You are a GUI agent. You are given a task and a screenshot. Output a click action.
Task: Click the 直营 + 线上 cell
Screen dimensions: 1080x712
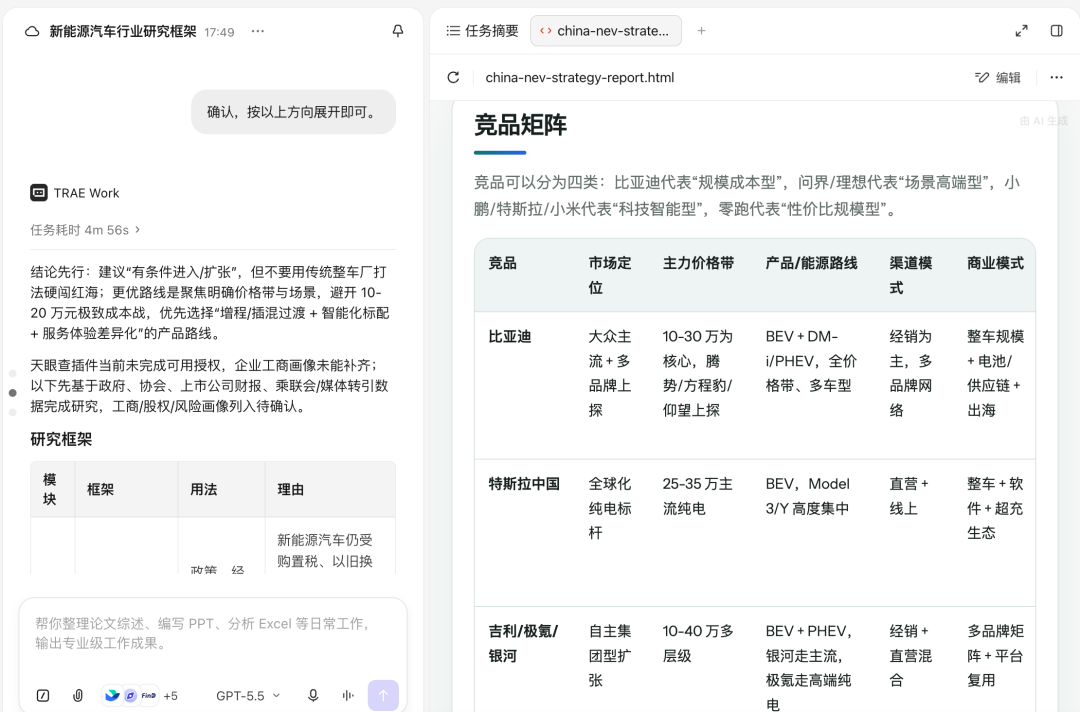tap(908, 496)
